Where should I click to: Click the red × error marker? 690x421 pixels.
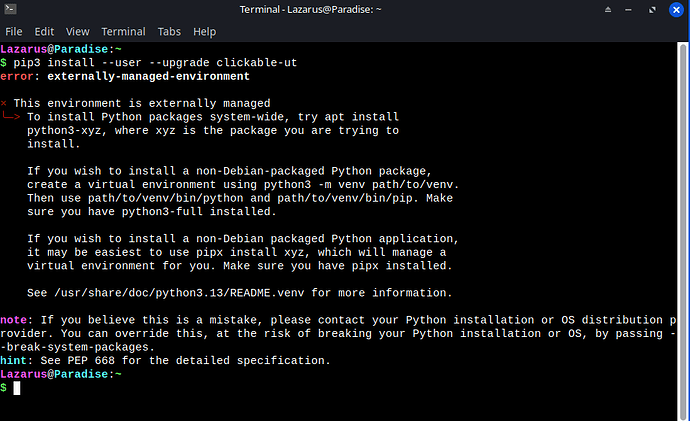(4, 103)
